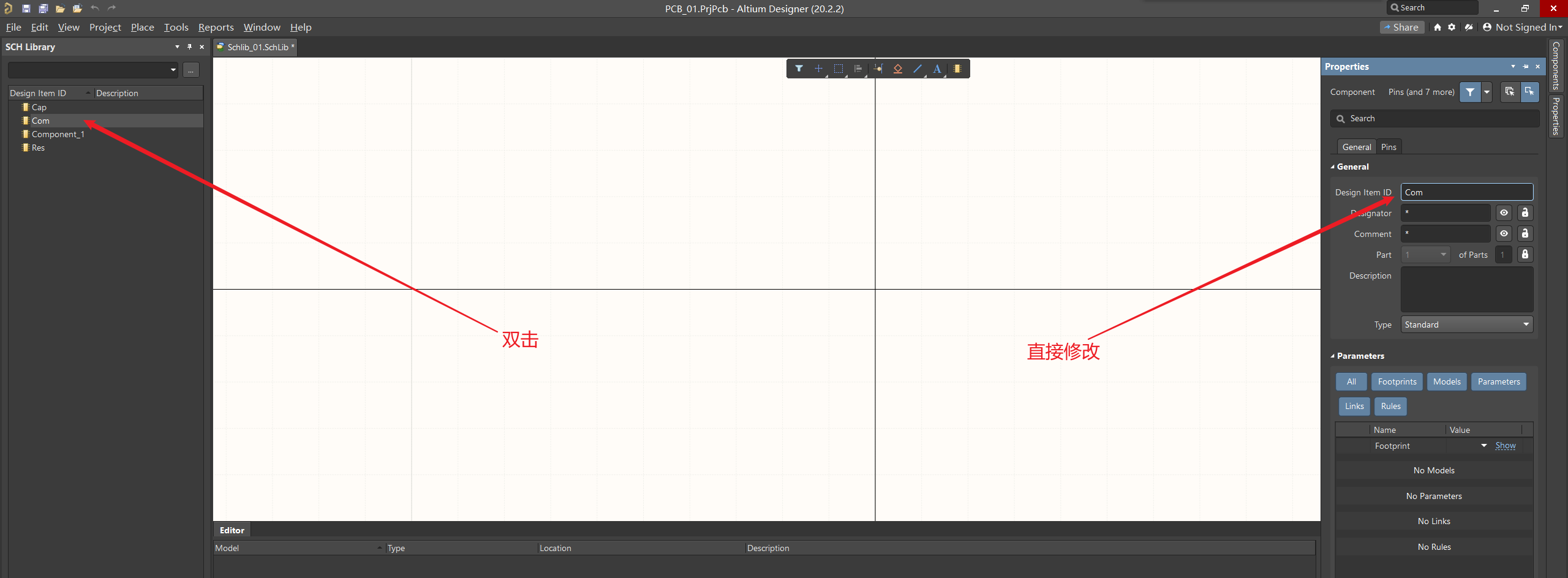The image size is (1568, 578).
Task: Click the Add Component Part chip icon
Action: (957, 69)
